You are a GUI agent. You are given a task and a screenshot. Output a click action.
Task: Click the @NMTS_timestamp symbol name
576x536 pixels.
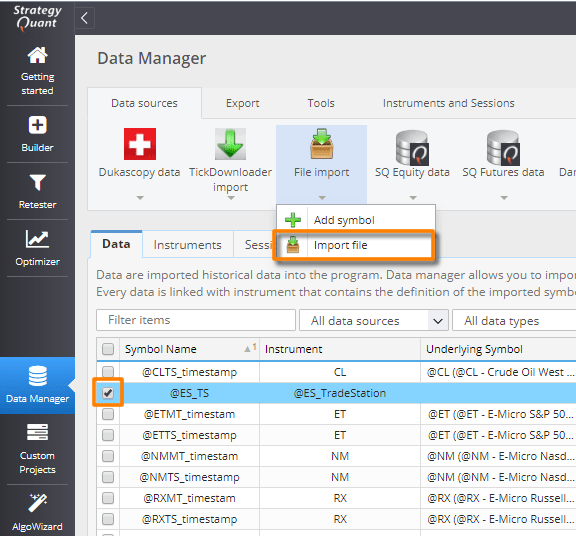coord(189,477)
